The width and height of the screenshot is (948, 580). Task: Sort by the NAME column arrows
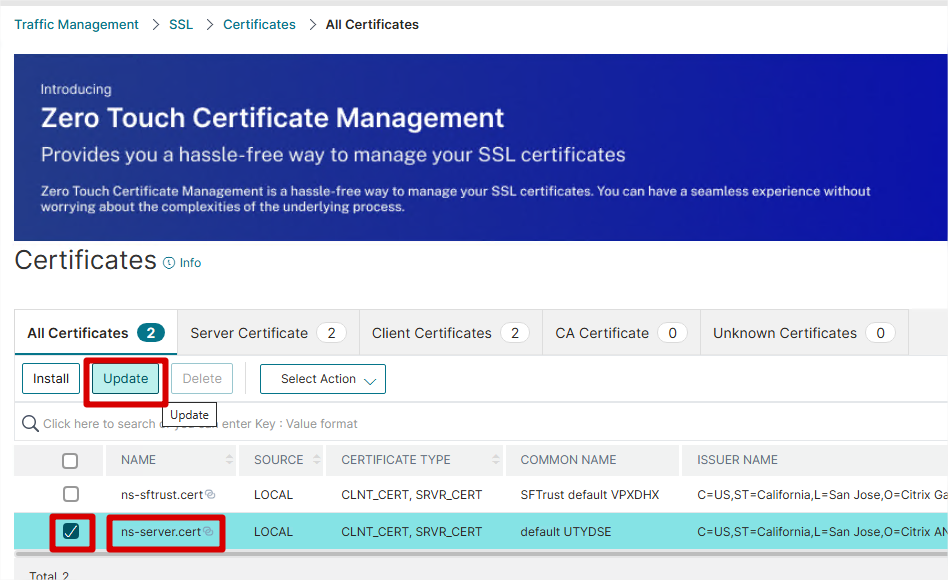pyautogui.click(x=229, y=460)
